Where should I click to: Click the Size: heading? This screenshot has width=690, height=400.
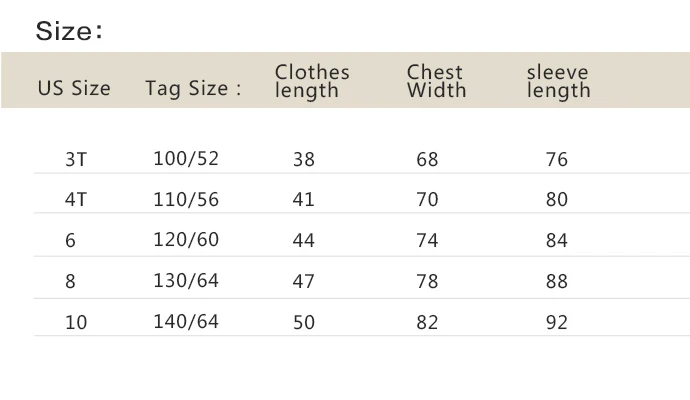point(69,31)
